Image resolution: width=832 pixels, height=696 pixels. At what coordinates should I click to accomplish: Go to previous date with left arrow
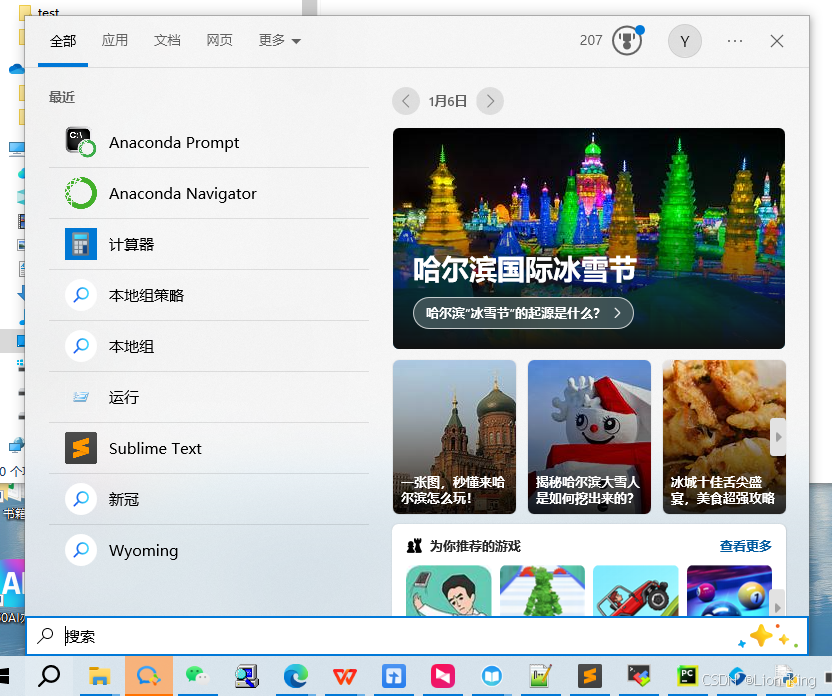(406, 101)
